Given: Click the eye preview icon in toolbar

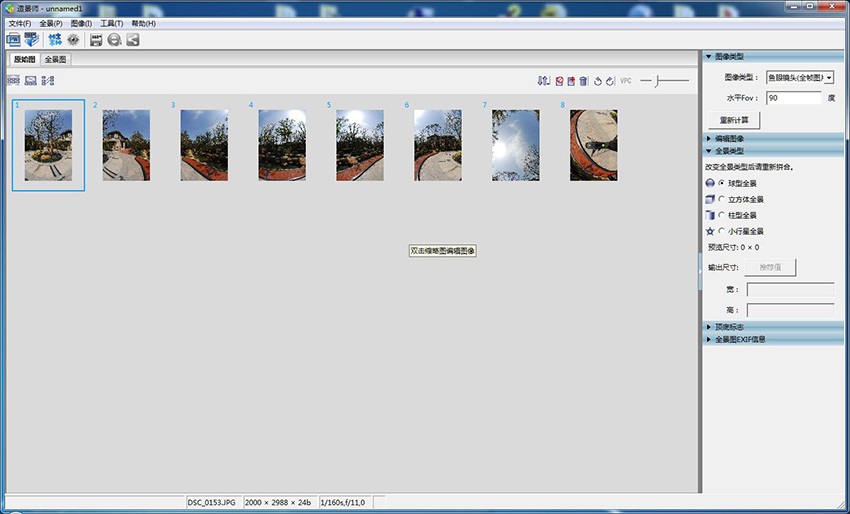Looking at the screenshot, I should tap(73, 40).
